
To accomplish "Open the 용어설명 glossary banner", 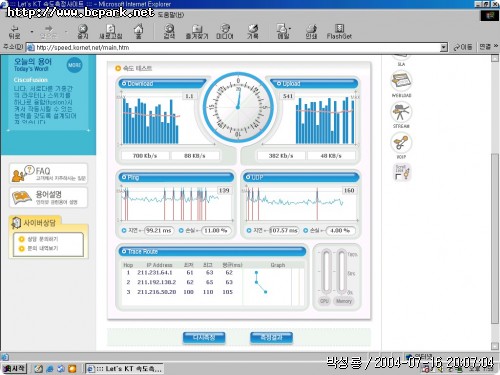I will pos(49,197).
